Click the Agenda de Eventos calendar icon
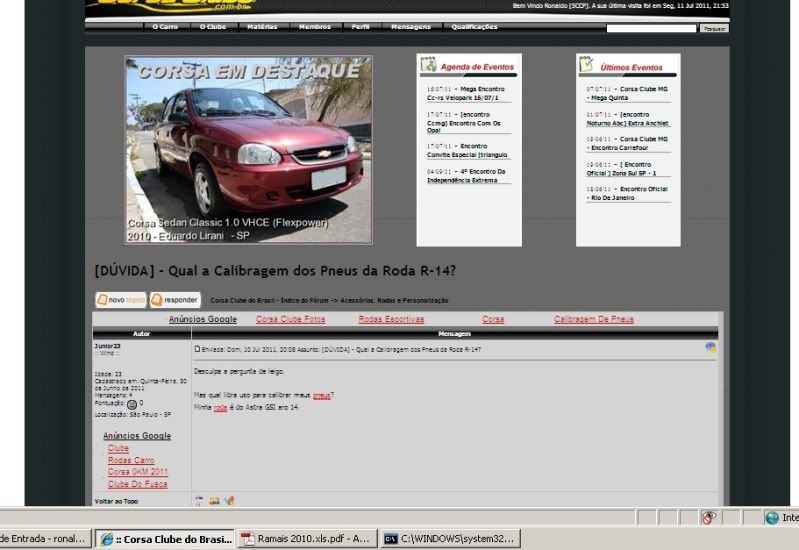The height and width of the screenshot is (550, 799). coord(429,64)
